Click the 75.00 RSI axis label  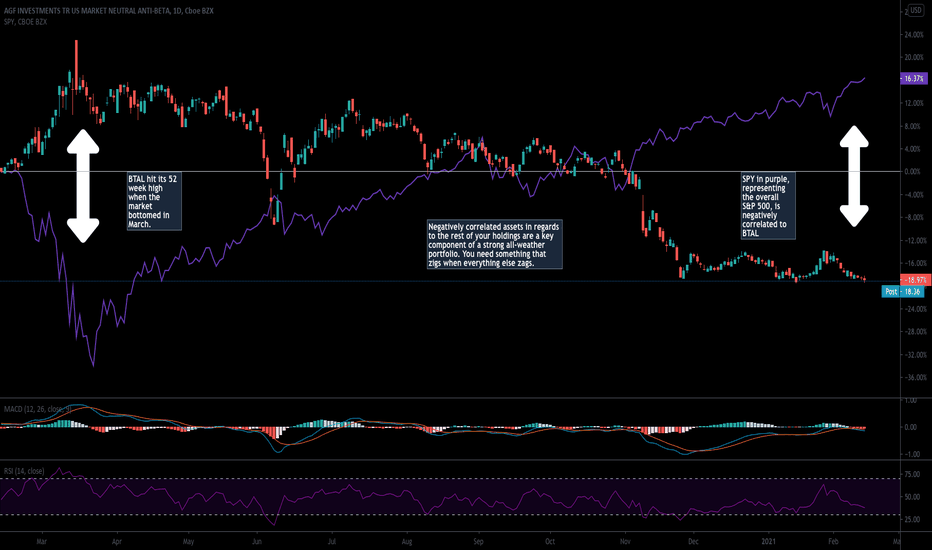point(912,474)
